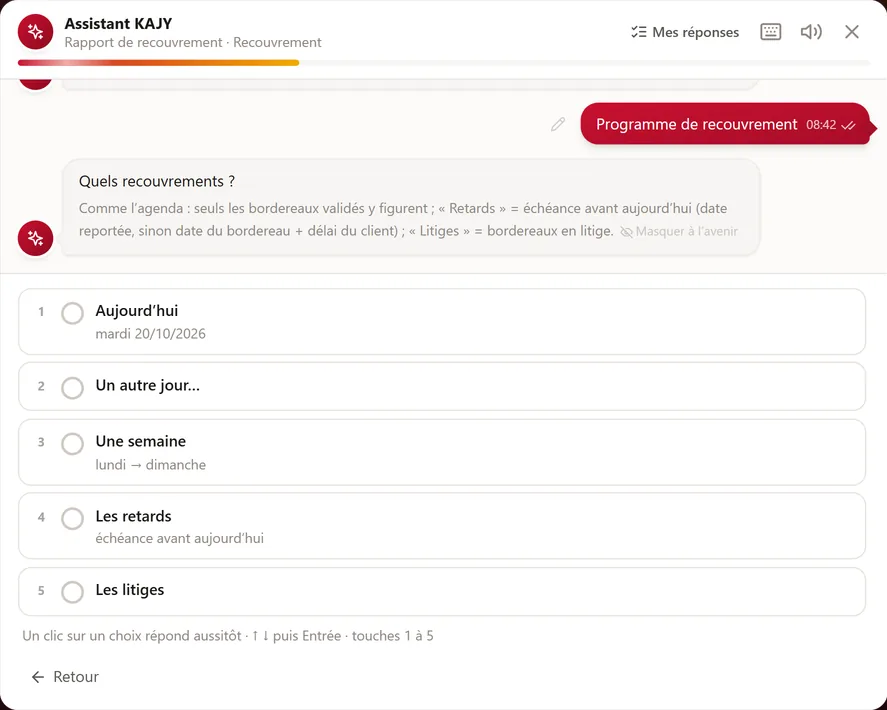Click the double-check read receipt icon
The image size is (887, 710).
click(x=848, y=126)
